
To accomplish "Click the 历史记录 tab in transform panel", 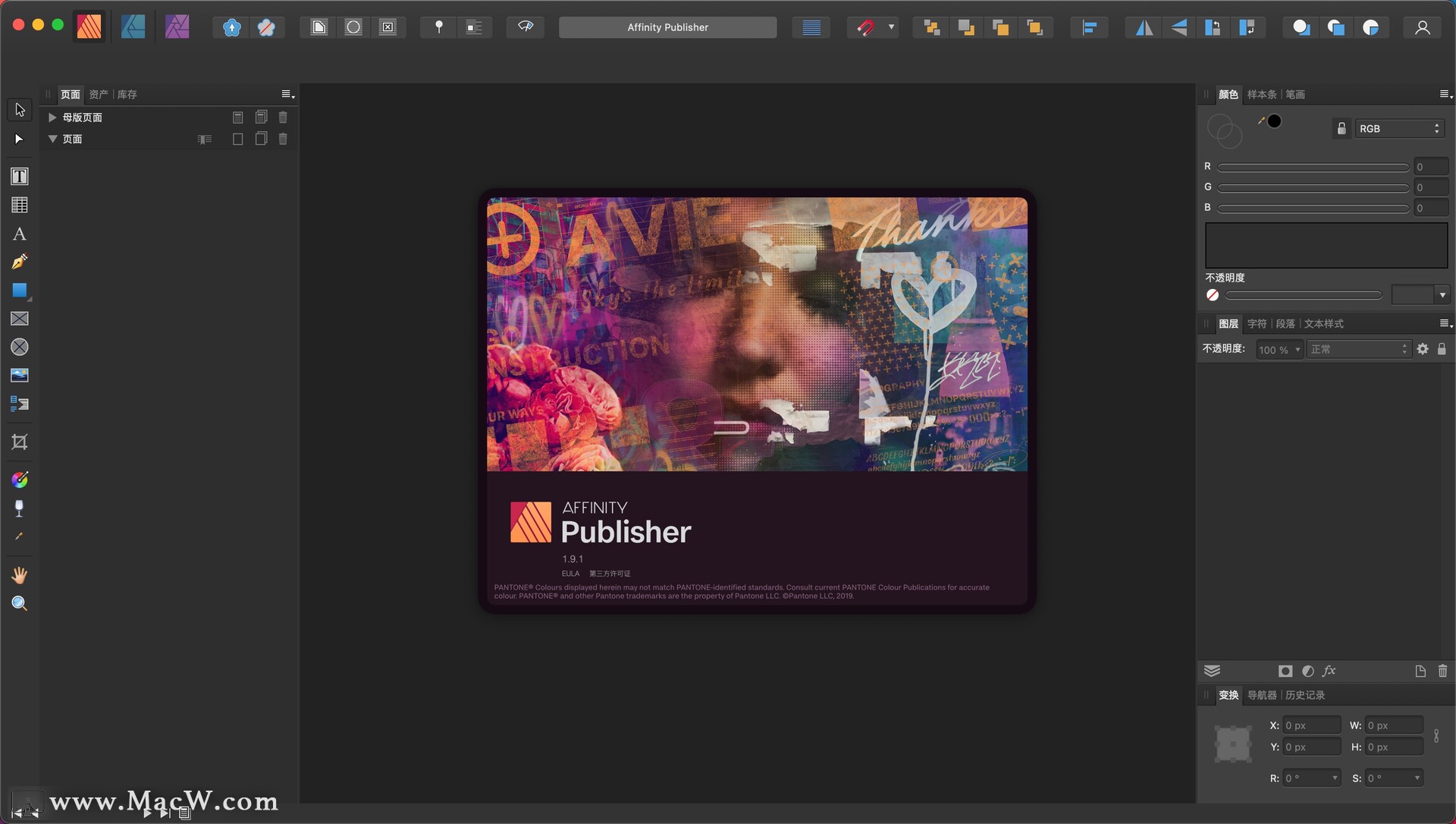I will pyautogui.click(x=1304, y=694).
